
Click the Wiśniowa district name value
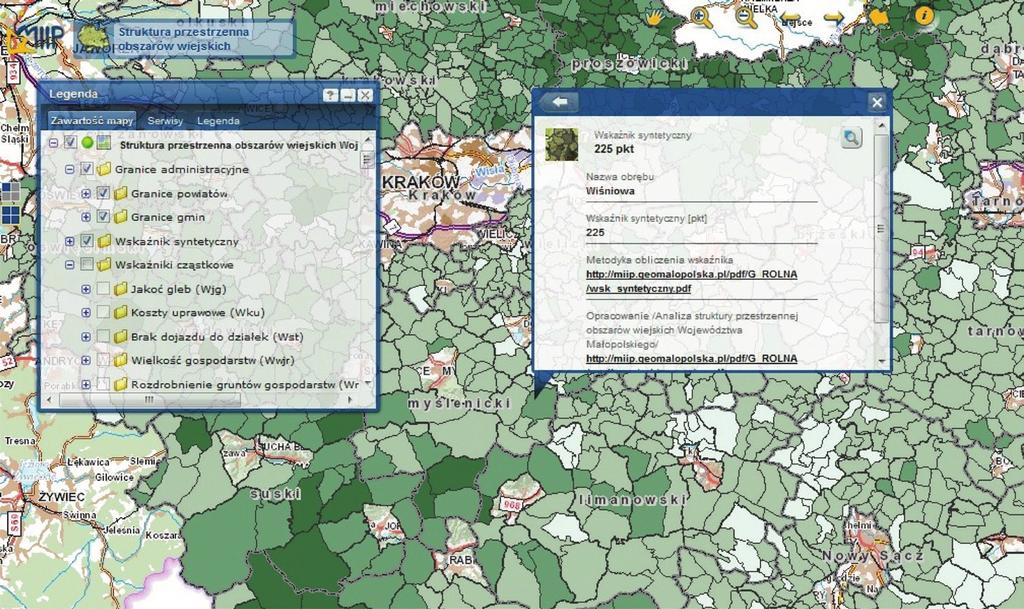pos(610,191)
